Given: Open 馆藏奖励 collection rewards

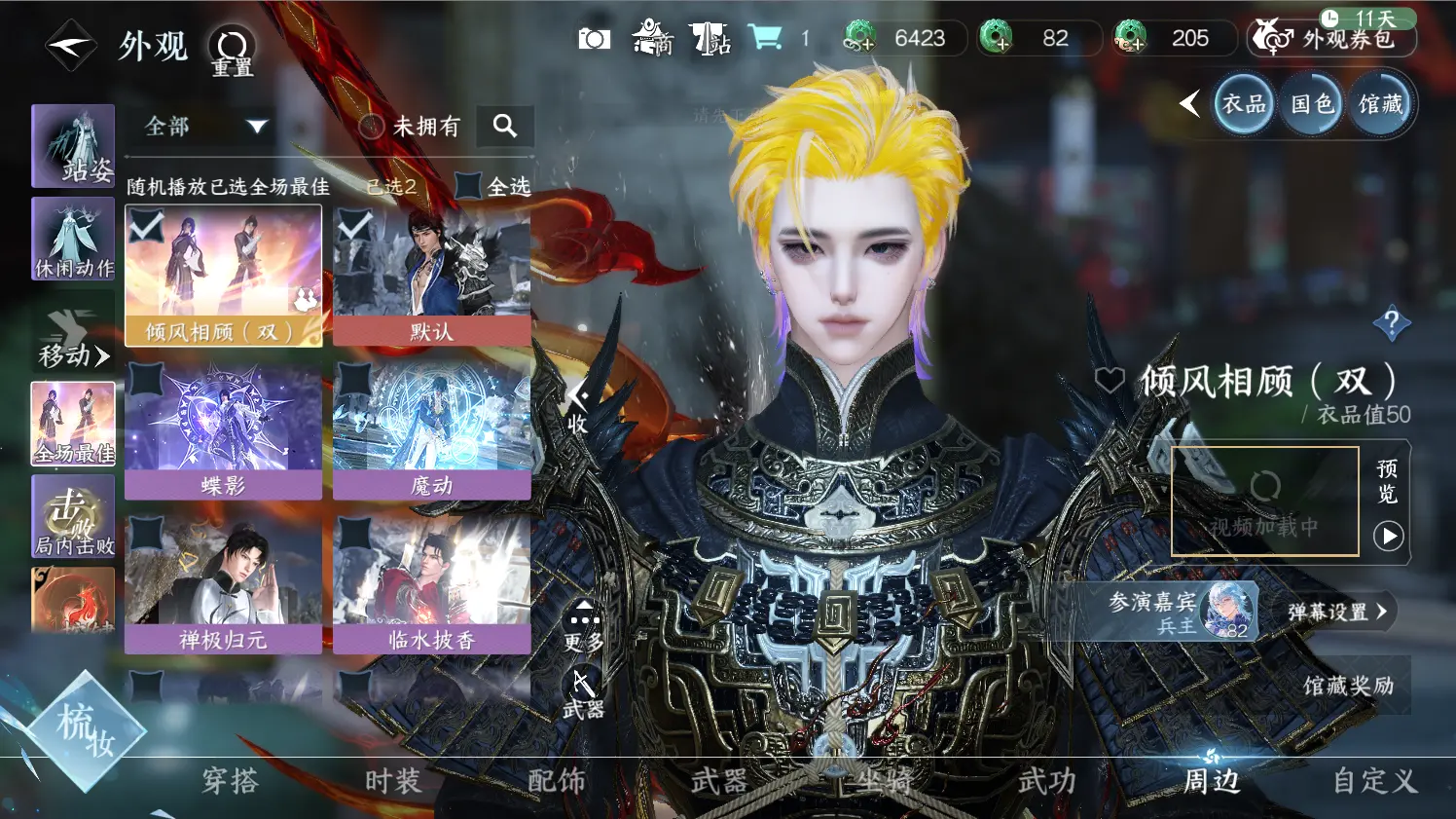Looking at the screenshot, I should [x=1348, y=686].
